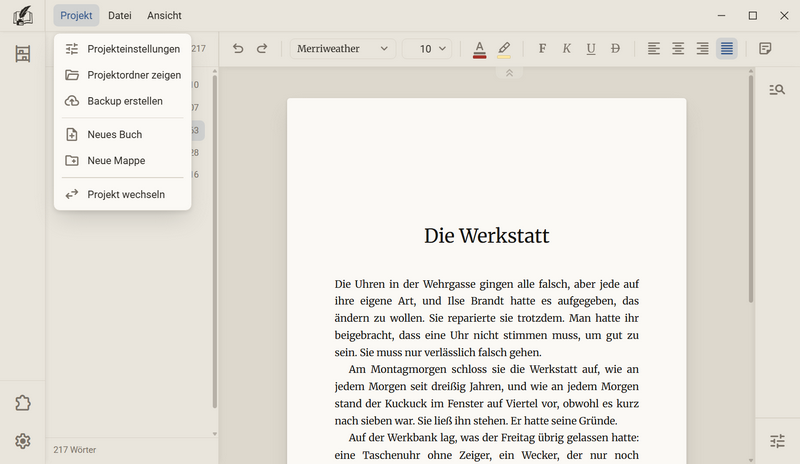The image size is (800, 464).
Task: Click the sidebar list down arrow
Action: [215, 434]
